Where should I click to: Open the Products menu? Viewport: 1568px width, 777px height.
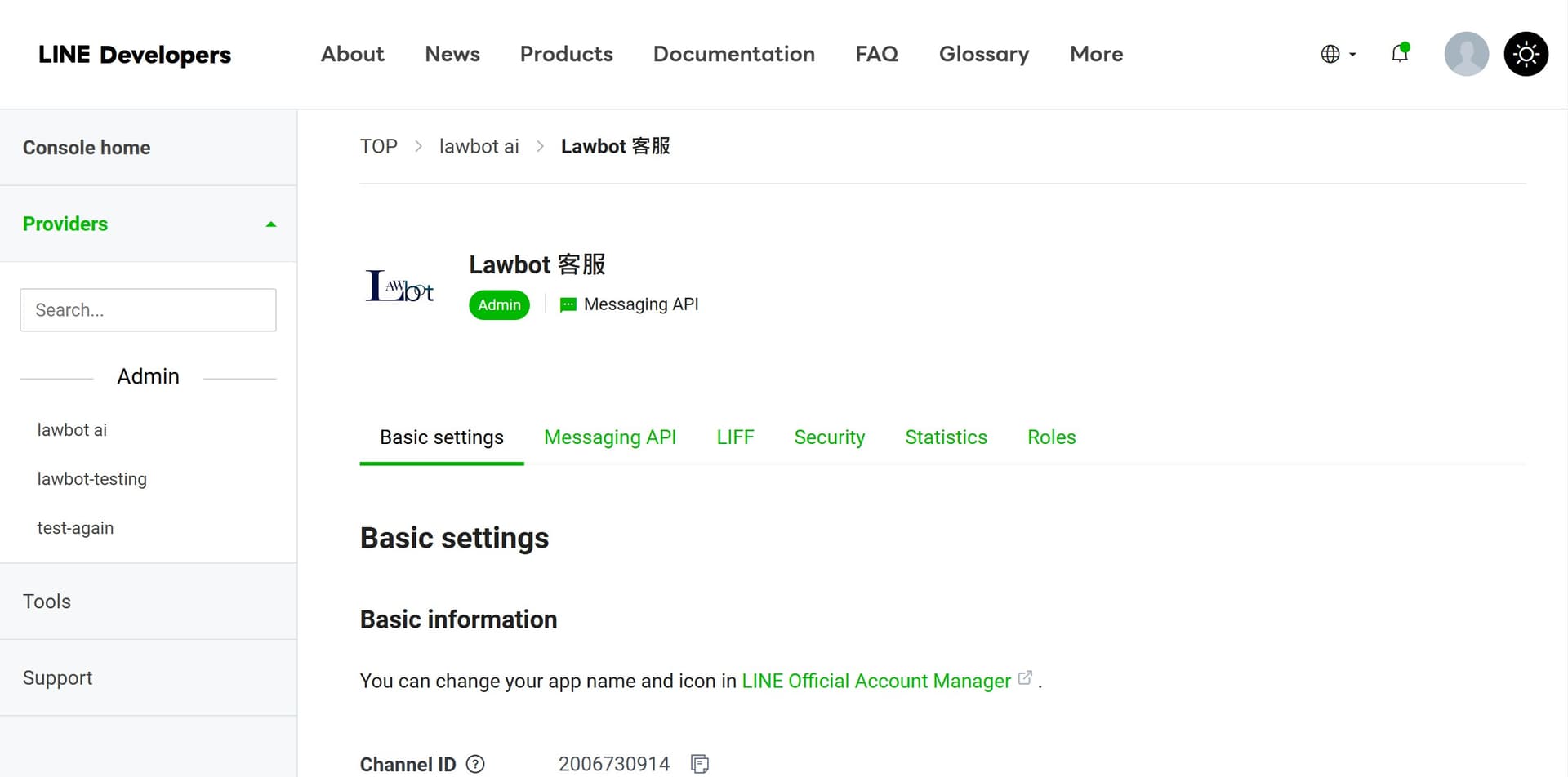pos(566,54)
